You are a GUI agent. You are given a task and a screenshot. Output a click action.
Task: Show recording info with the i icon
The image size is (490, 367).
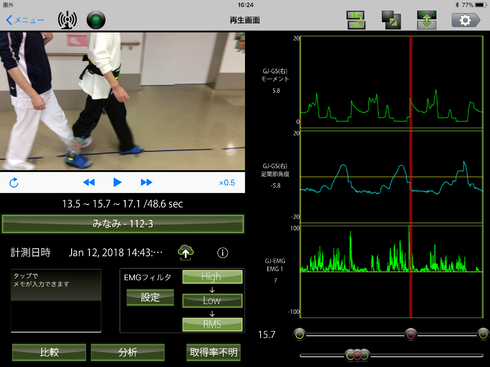point(223,253)
